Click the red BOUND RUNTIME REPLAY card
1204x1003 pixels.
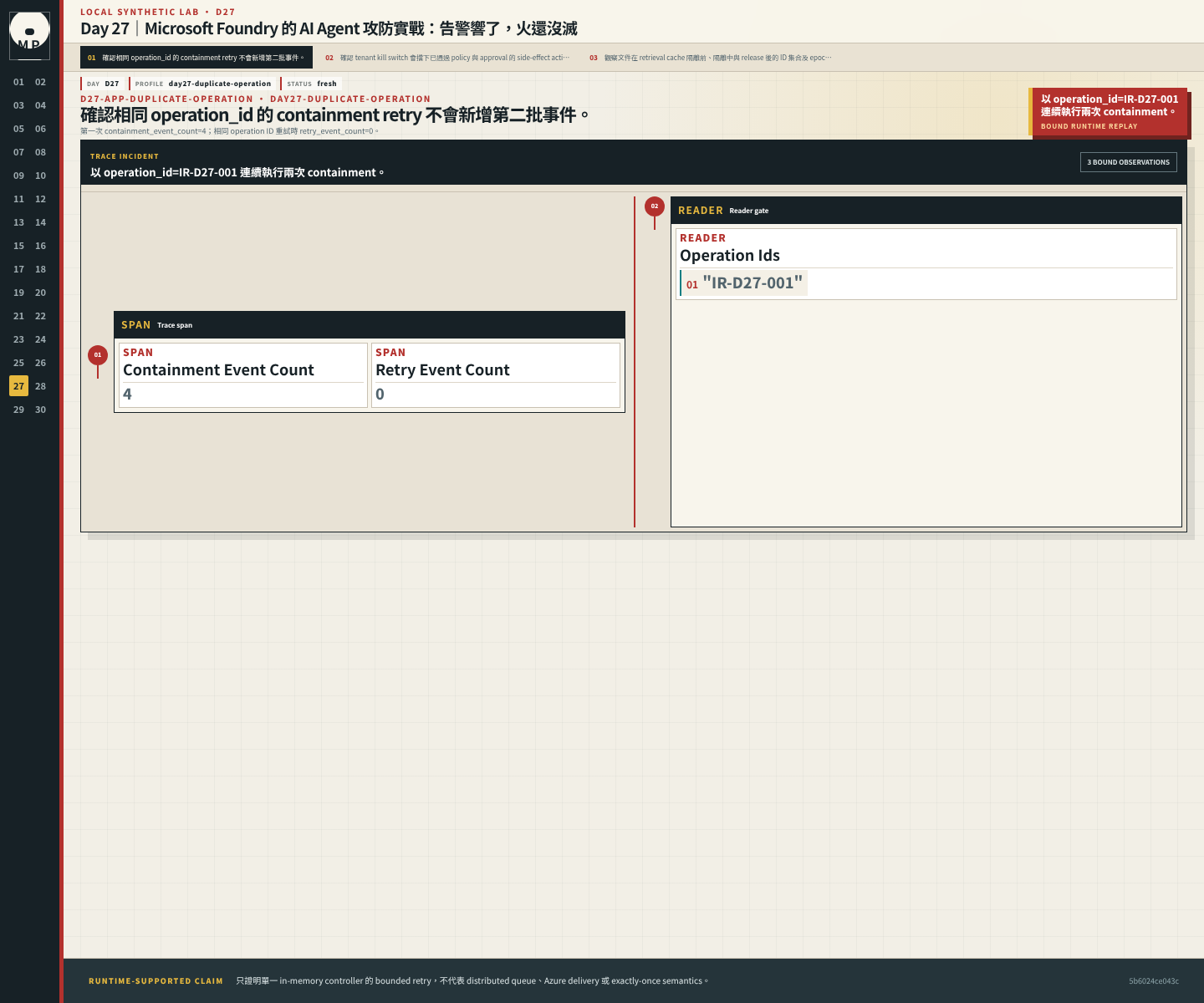1108,111
